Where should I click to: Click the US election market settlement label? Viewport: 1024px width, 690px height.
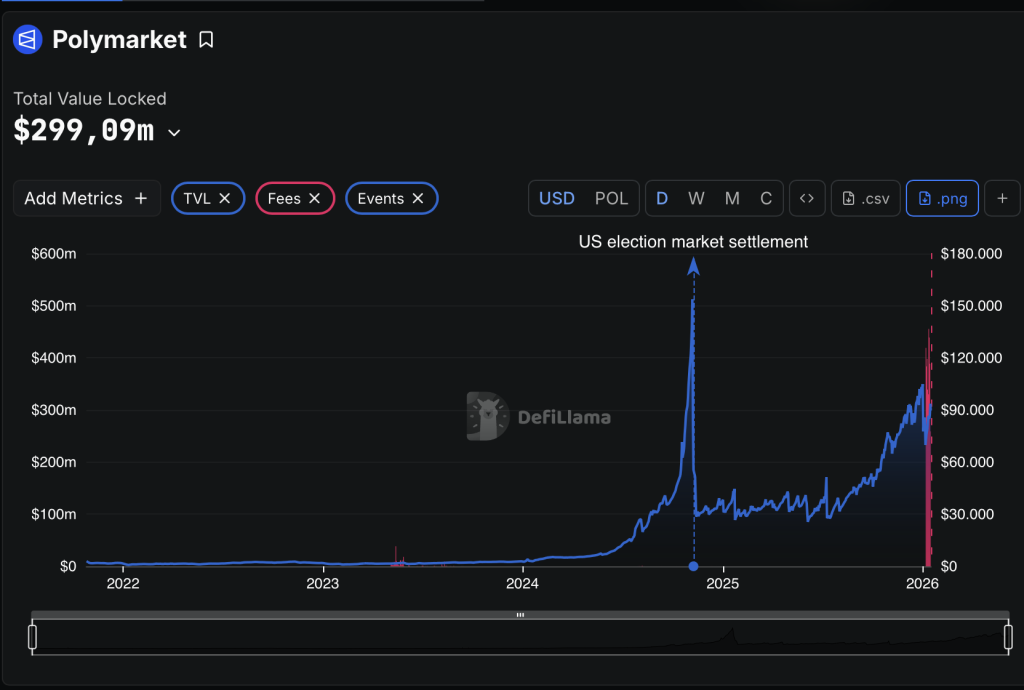point(693,242)
